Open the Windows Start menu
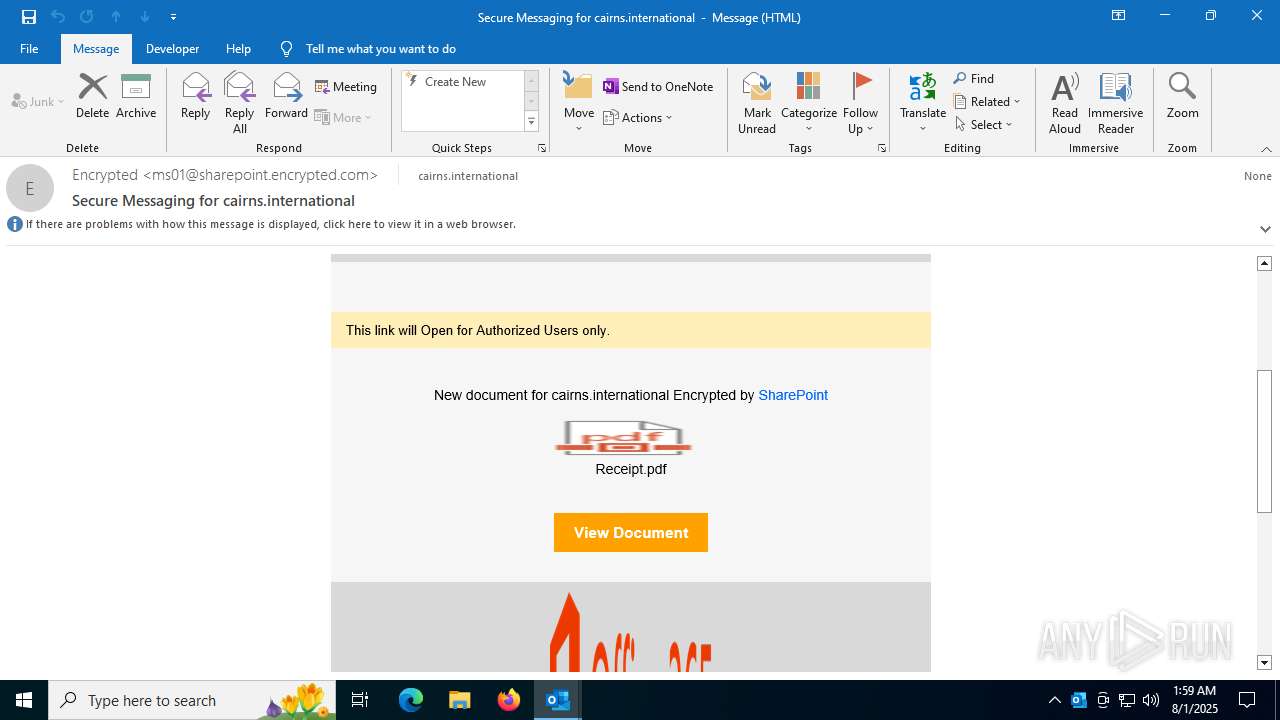This screenshot has height=720, width=1280. (x=24, y=700)
